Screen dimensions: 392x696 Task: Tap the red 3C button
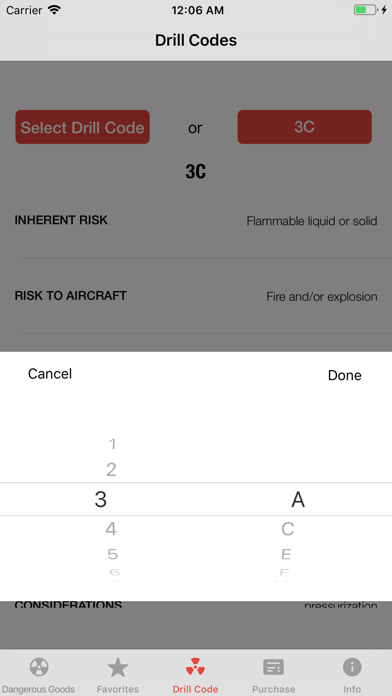pos(305,127)
